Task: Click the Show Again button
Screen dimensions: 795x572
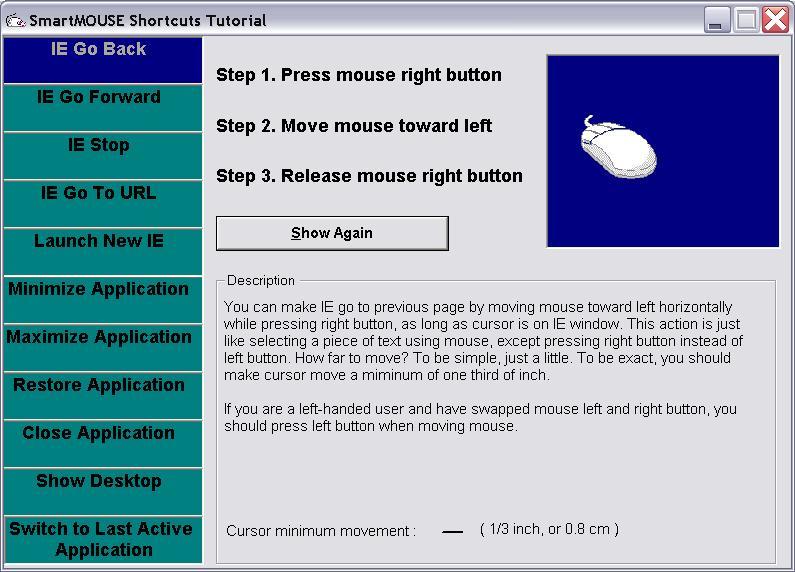Action: tap(332, 233)
